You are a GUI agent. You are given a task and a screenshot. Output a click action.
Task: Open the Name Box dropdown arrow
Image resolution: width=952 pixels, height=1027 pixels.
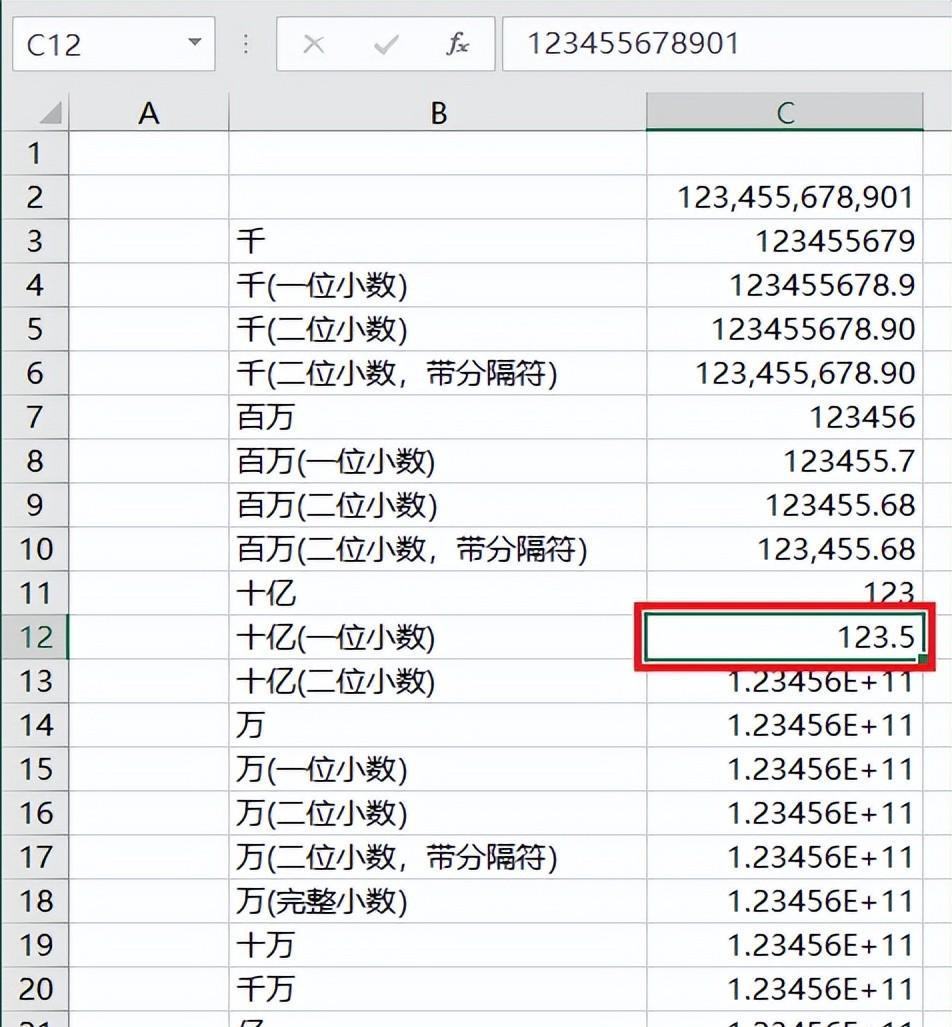click(194, 43)
